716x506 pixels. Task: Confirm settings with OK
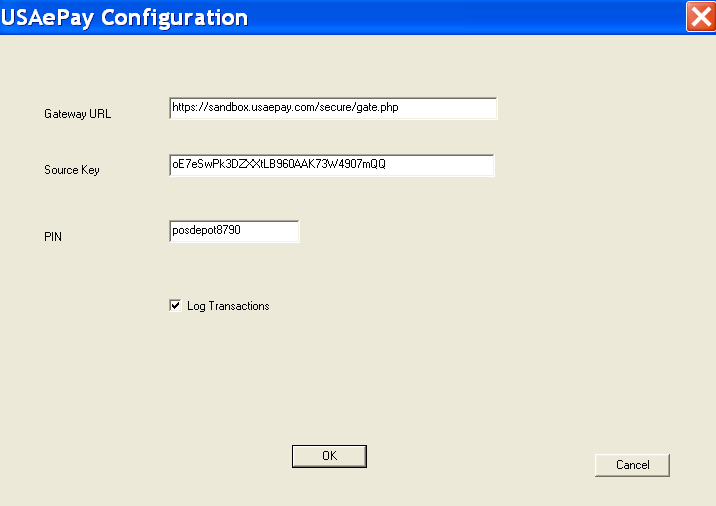(329, 456)
